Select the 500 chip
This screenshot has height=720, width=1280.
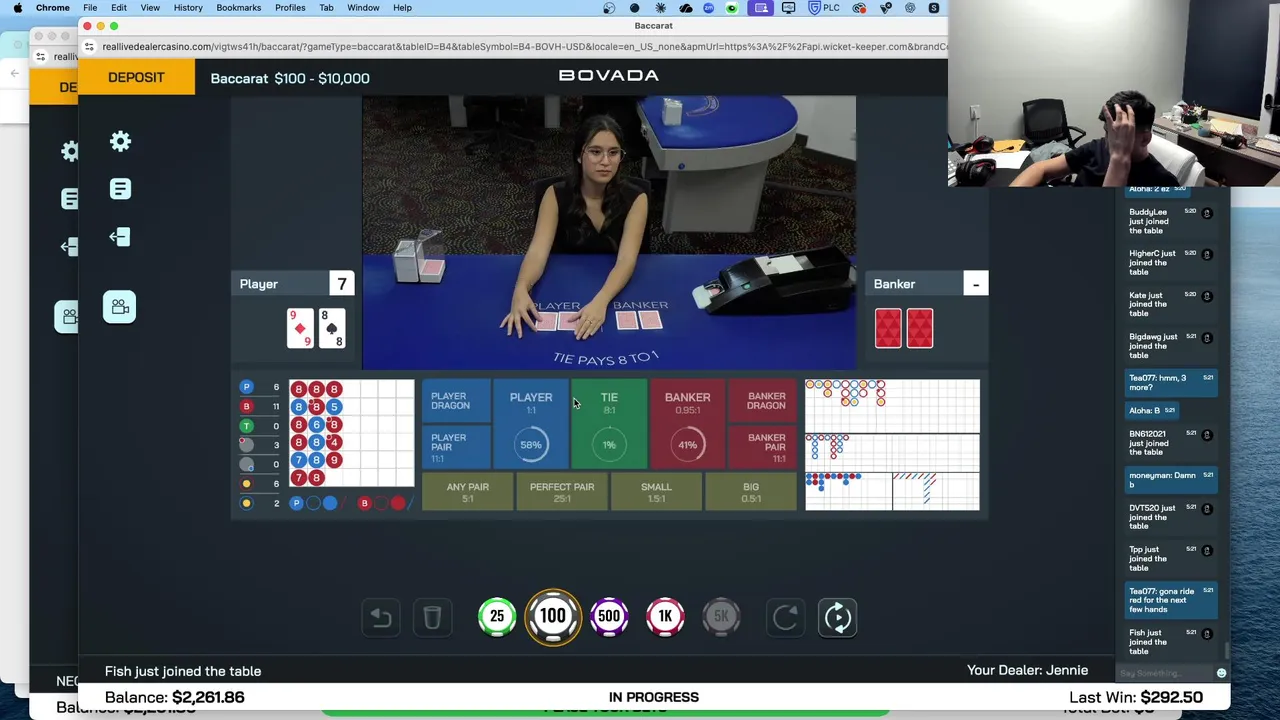(609, 617)
